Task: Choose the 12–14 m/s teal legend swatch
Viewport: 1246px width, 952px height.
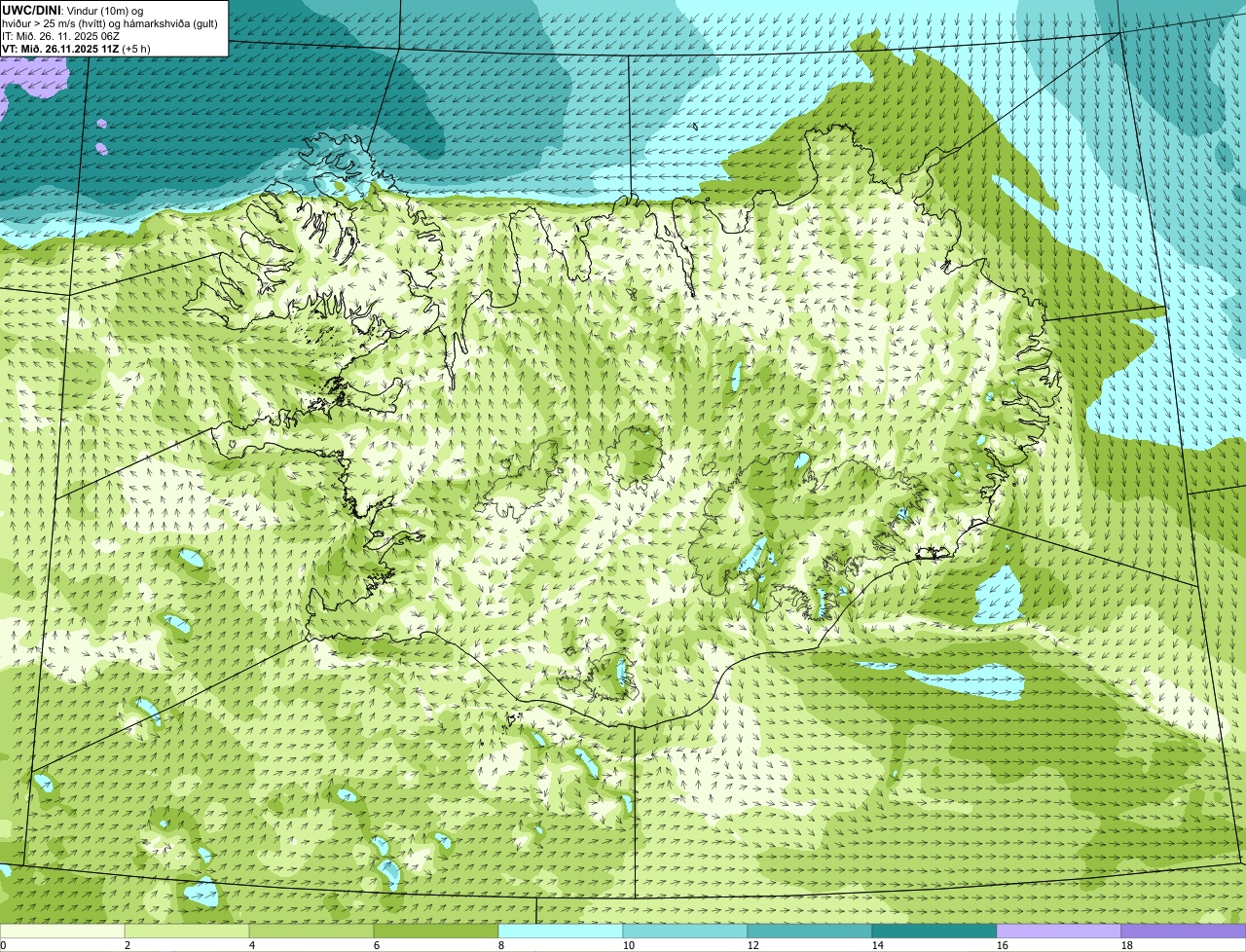Action: coord(810,932)
